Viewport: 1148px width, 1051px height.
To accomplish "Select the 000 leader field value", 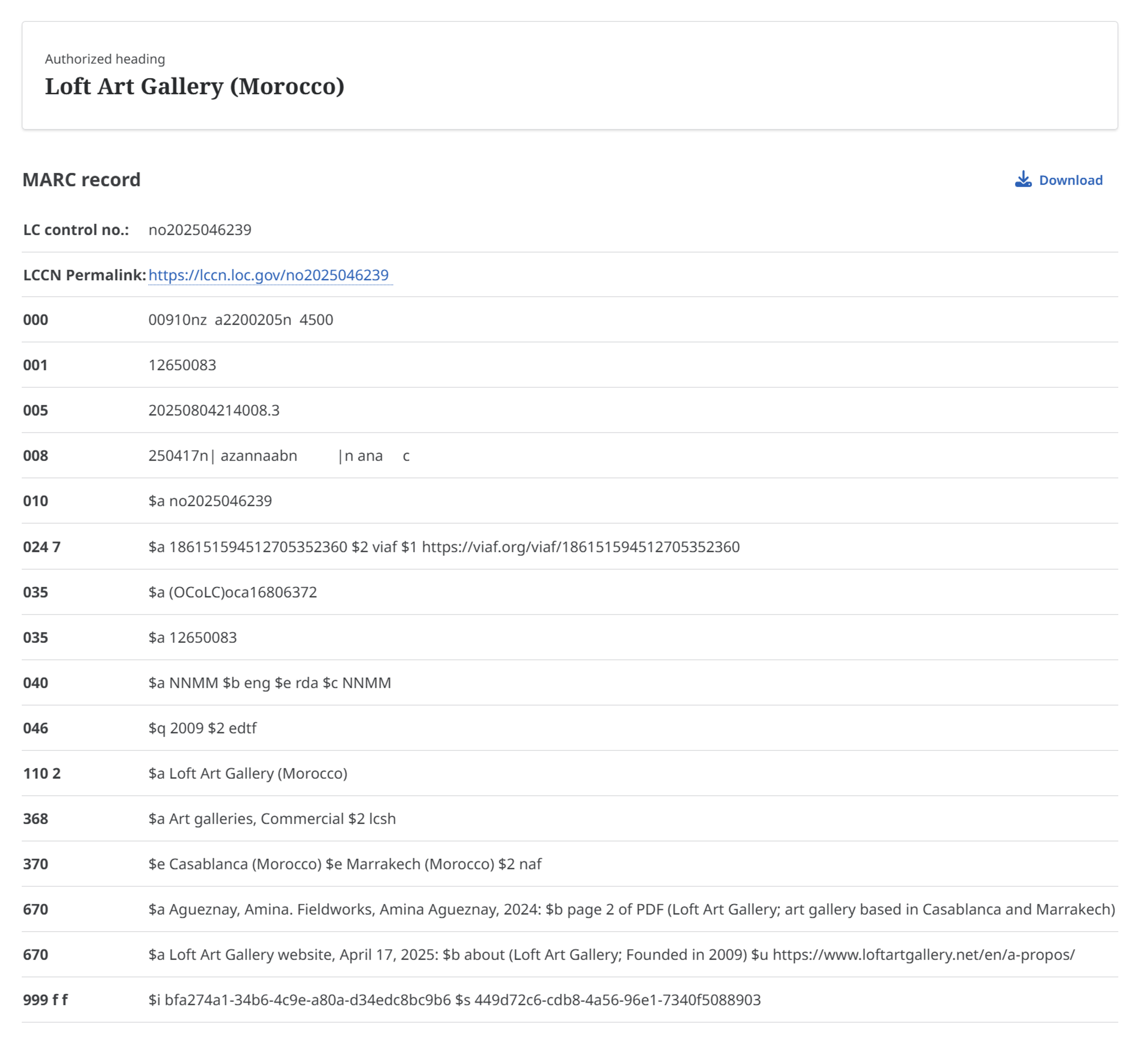I will (241, 320).
